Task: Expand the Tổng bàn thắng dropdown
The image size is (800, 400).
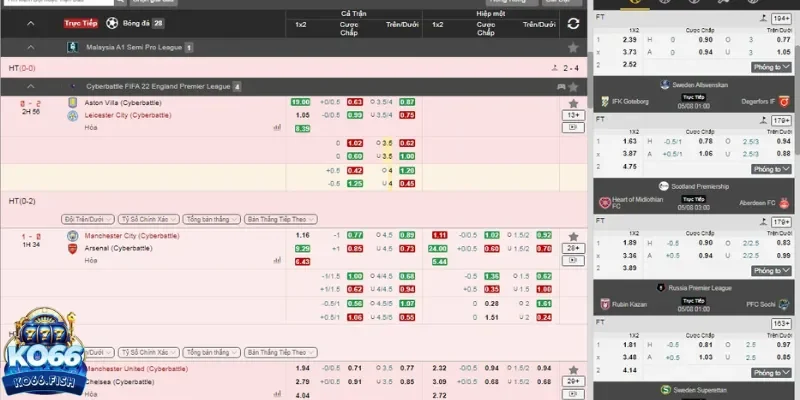Action: [212, 217]
